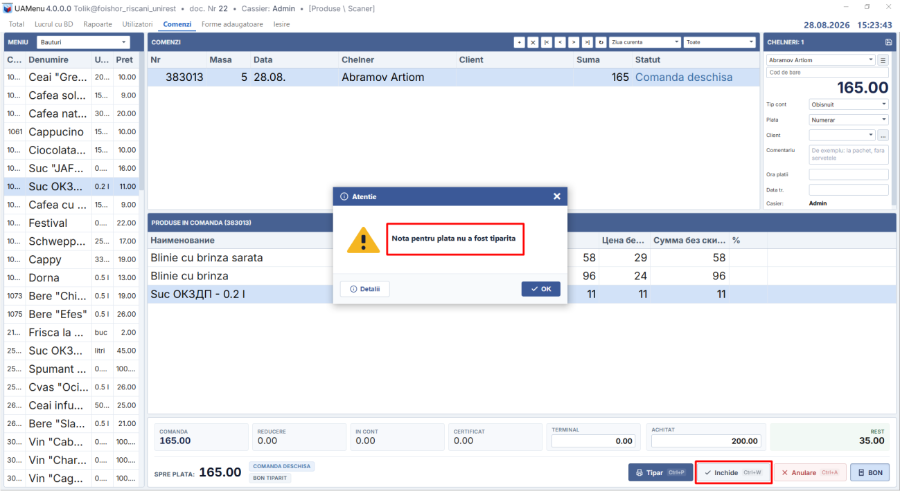Screen dimensions: 900x491
Task: Close the Atentie dialog with X
Action: pyautogui.click(x=557, y=196)
